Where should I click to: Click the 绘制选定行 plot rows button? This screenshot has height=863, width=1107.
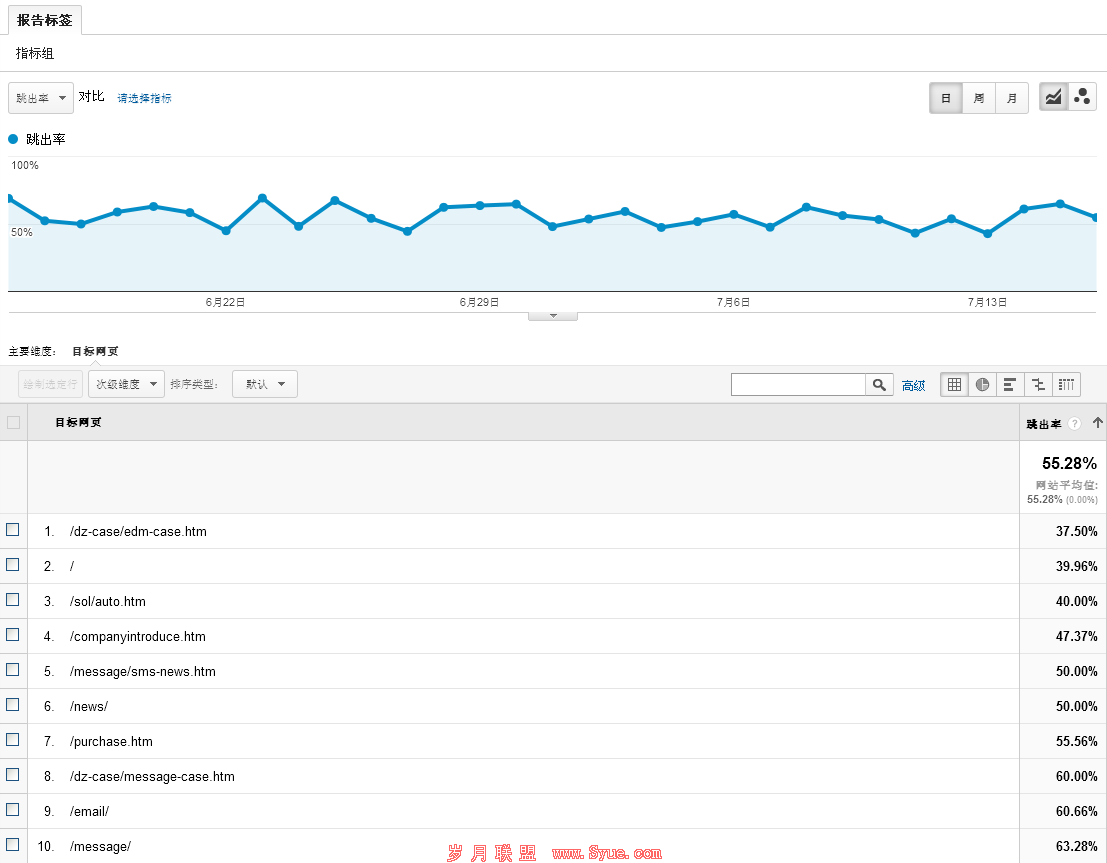click(50, 384)
